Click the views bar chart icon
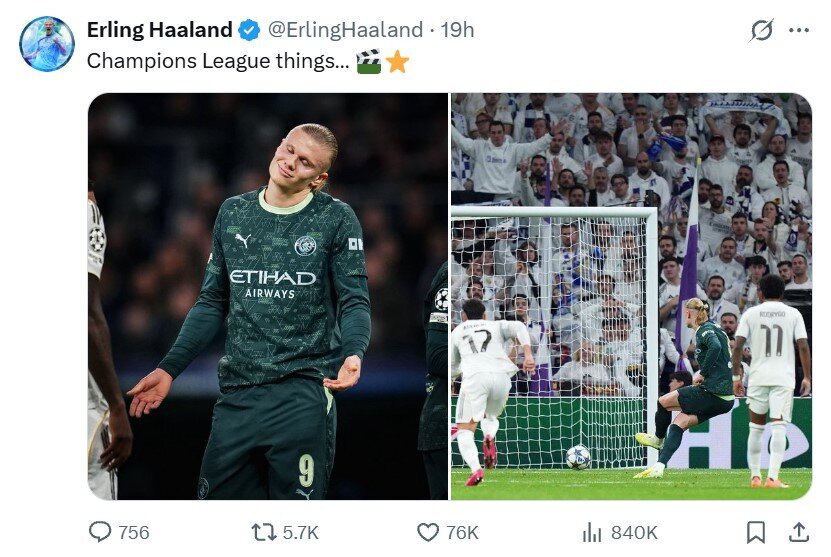Image resolution: width=831 pixels, height=557 pixels. point(592,532)
